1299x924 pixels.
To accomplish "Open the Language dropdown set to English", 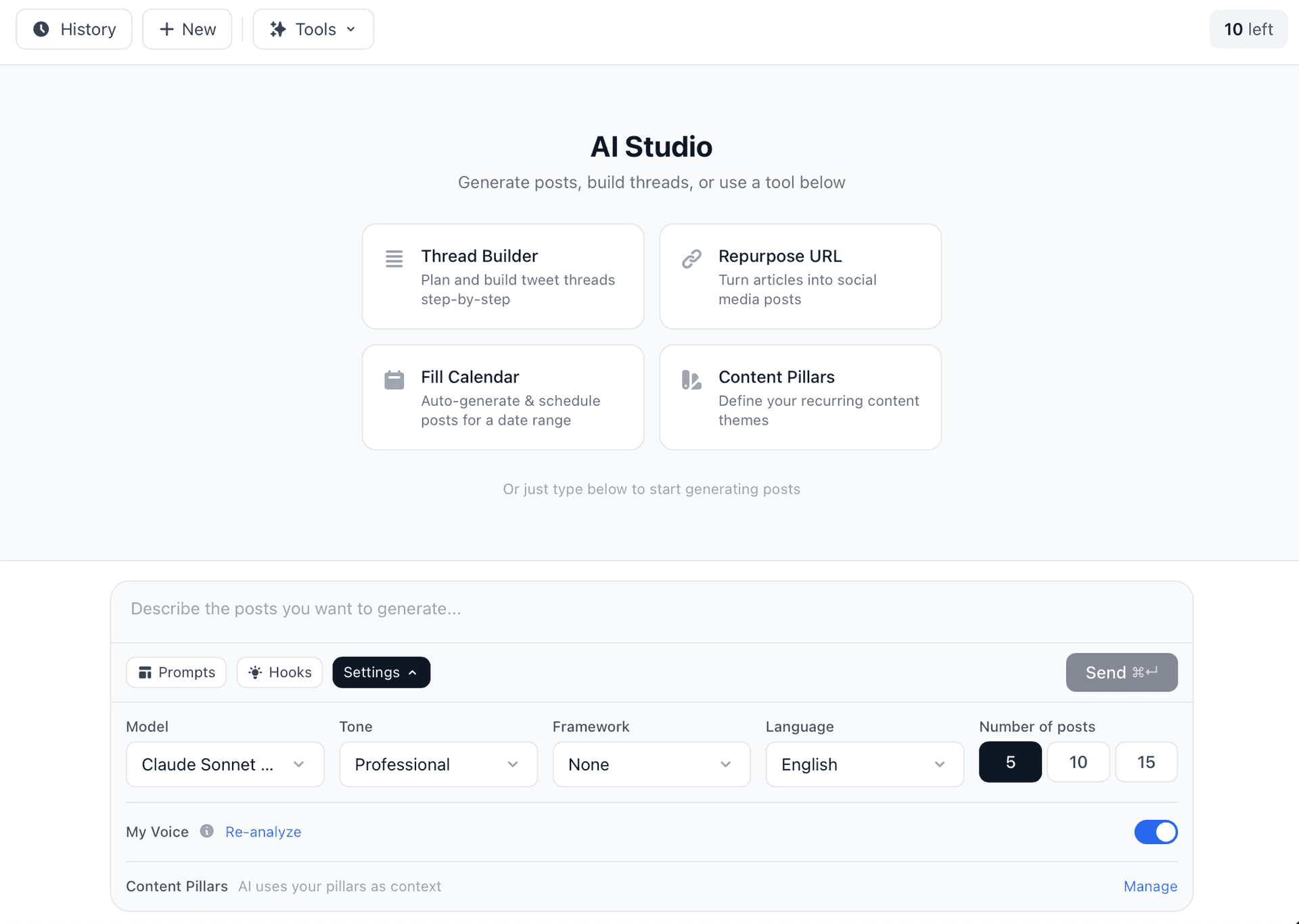I will pyautogui.click(x=865, y=764).
